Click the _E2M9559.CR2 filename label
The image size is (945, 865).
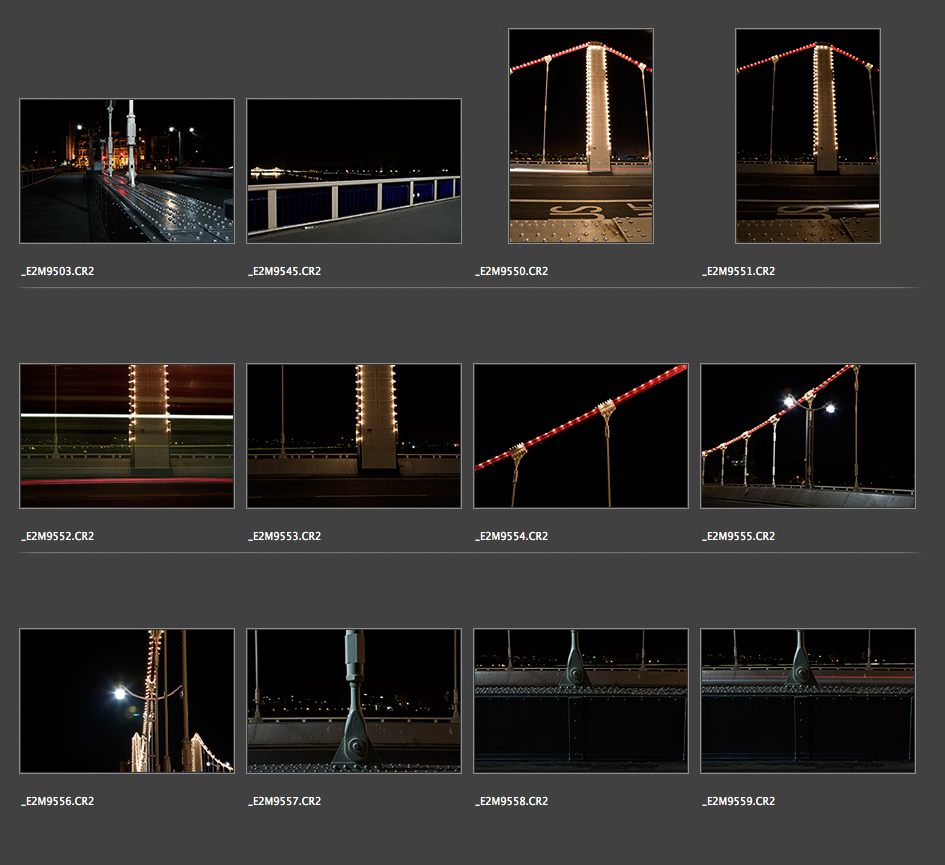[x=739, y=801]
